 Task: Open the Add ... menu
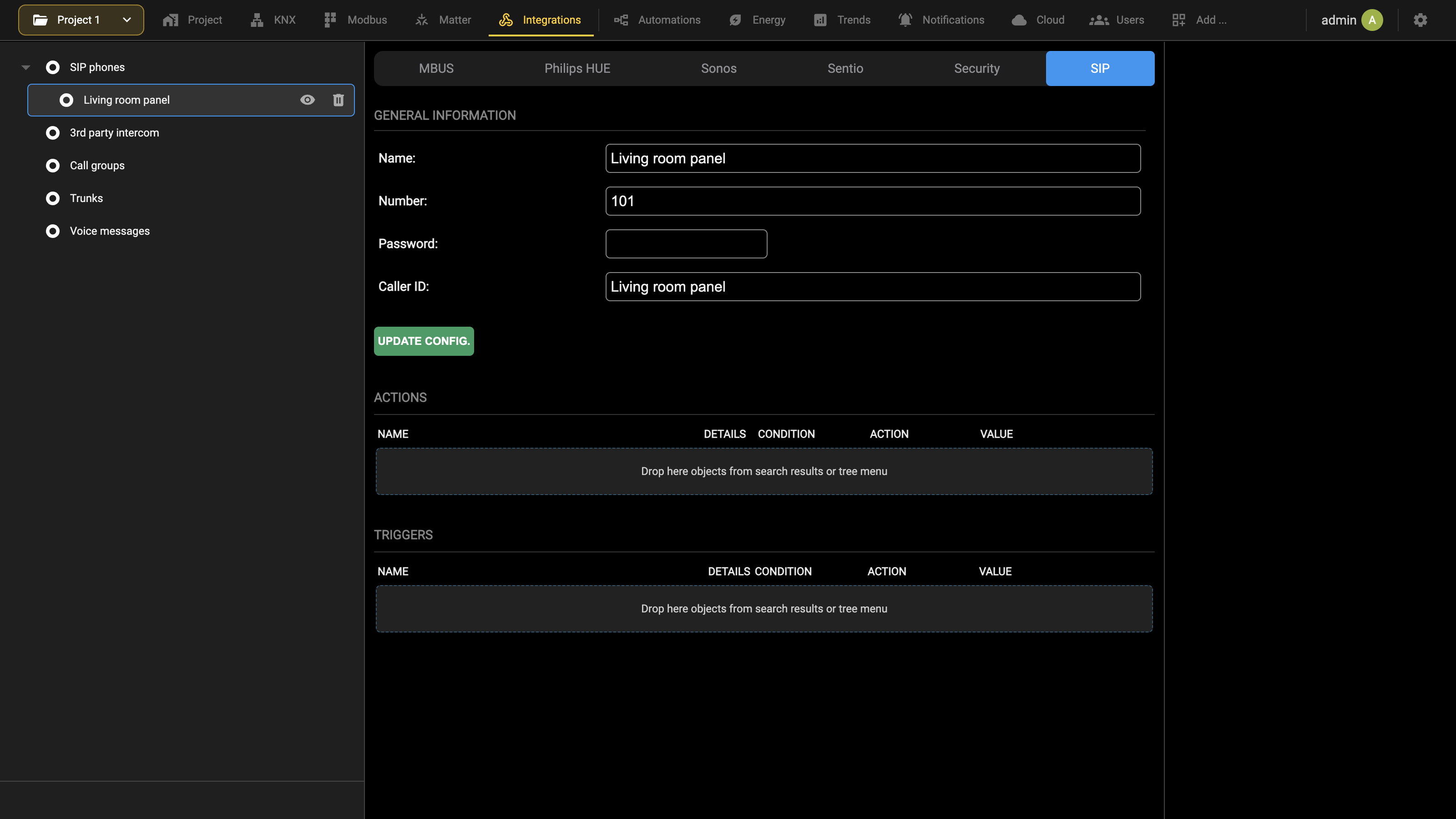pos(1199,20)
